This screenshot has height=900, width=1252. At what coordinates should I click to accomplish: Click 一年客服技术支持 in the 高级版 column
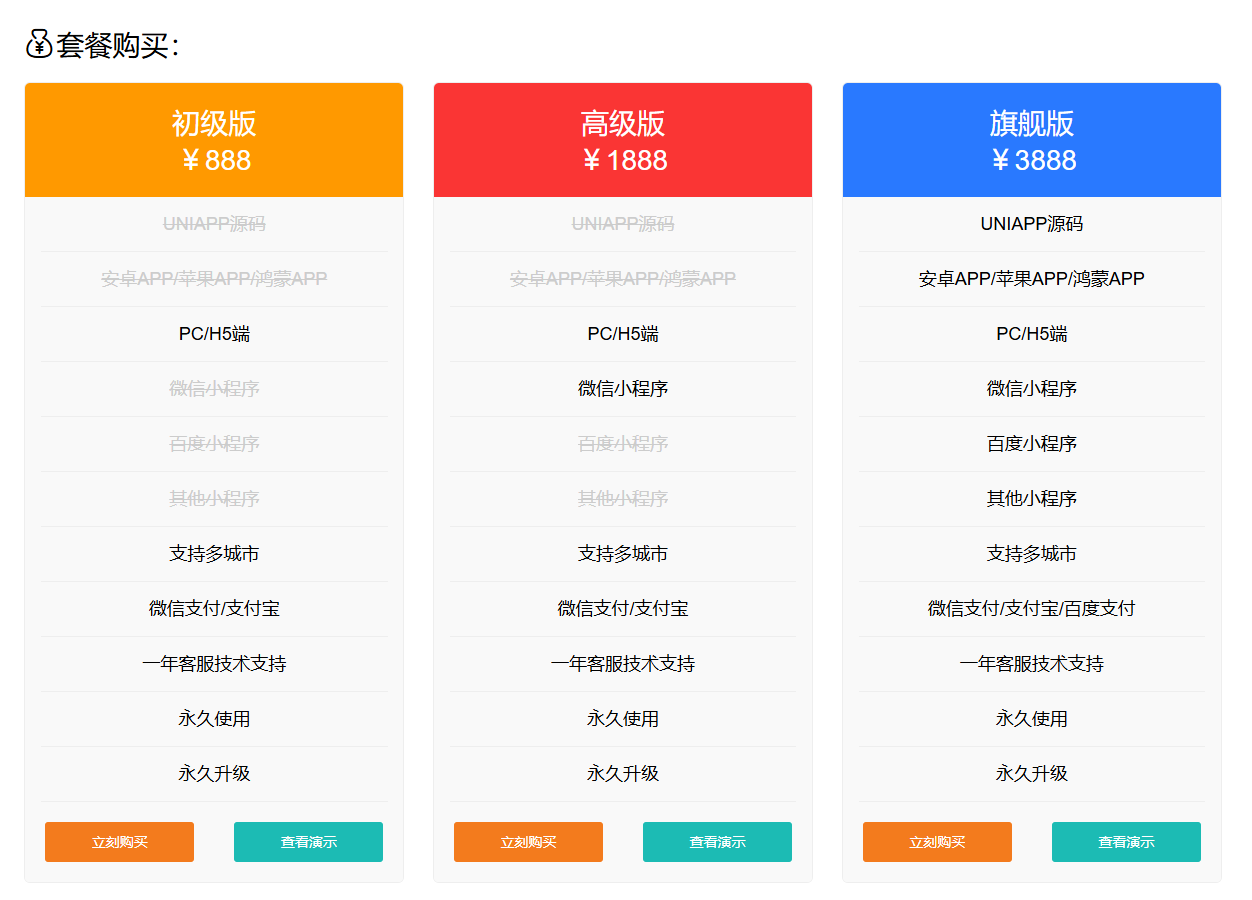pos(623,664)
